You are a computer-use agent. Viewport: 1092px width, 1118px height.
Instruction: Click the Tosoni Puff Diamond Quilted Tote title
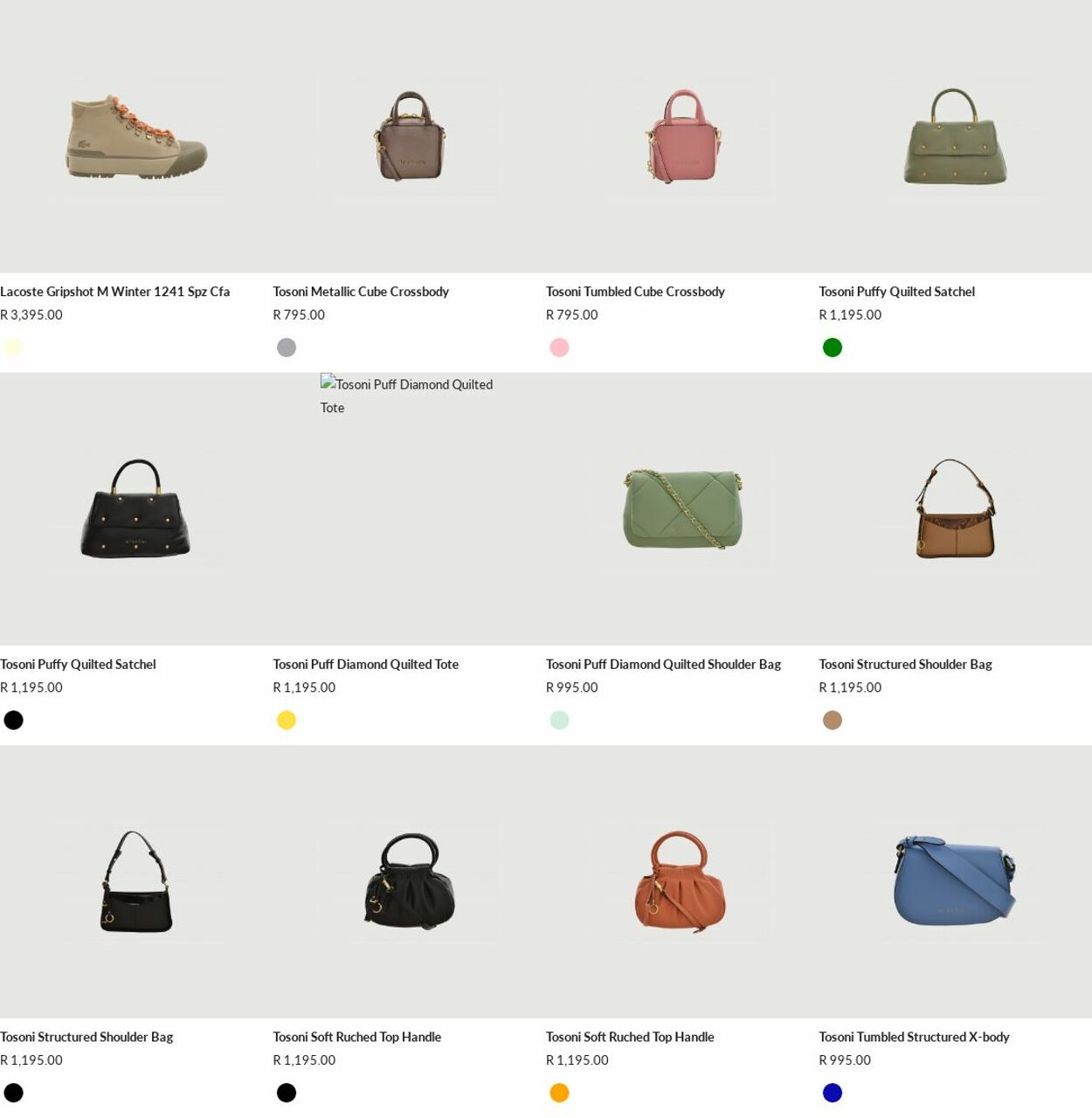coord(365,665)
